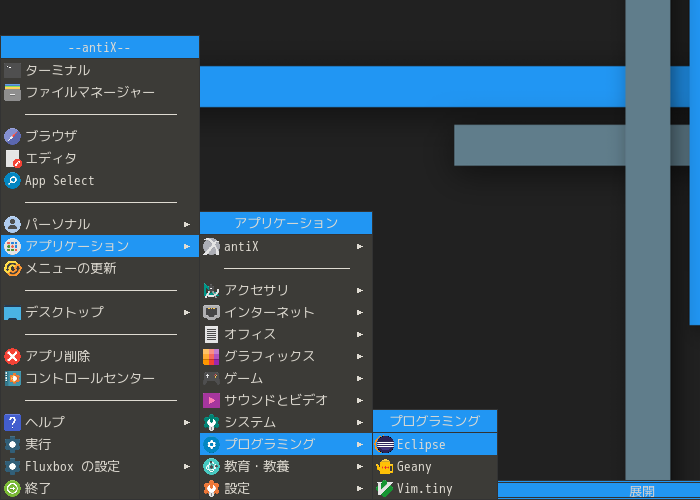
Task: Open ターミナル from the menu
Action: [100, 70]
